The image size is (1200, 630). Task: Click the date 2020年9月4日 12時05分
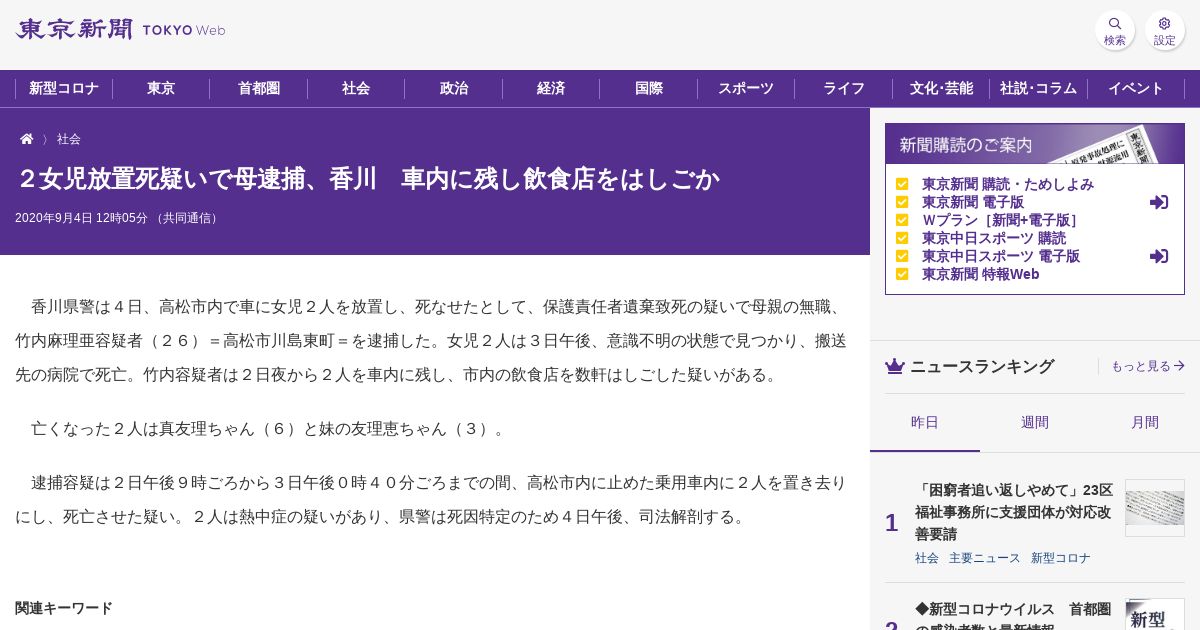click(x=81, y=218)
